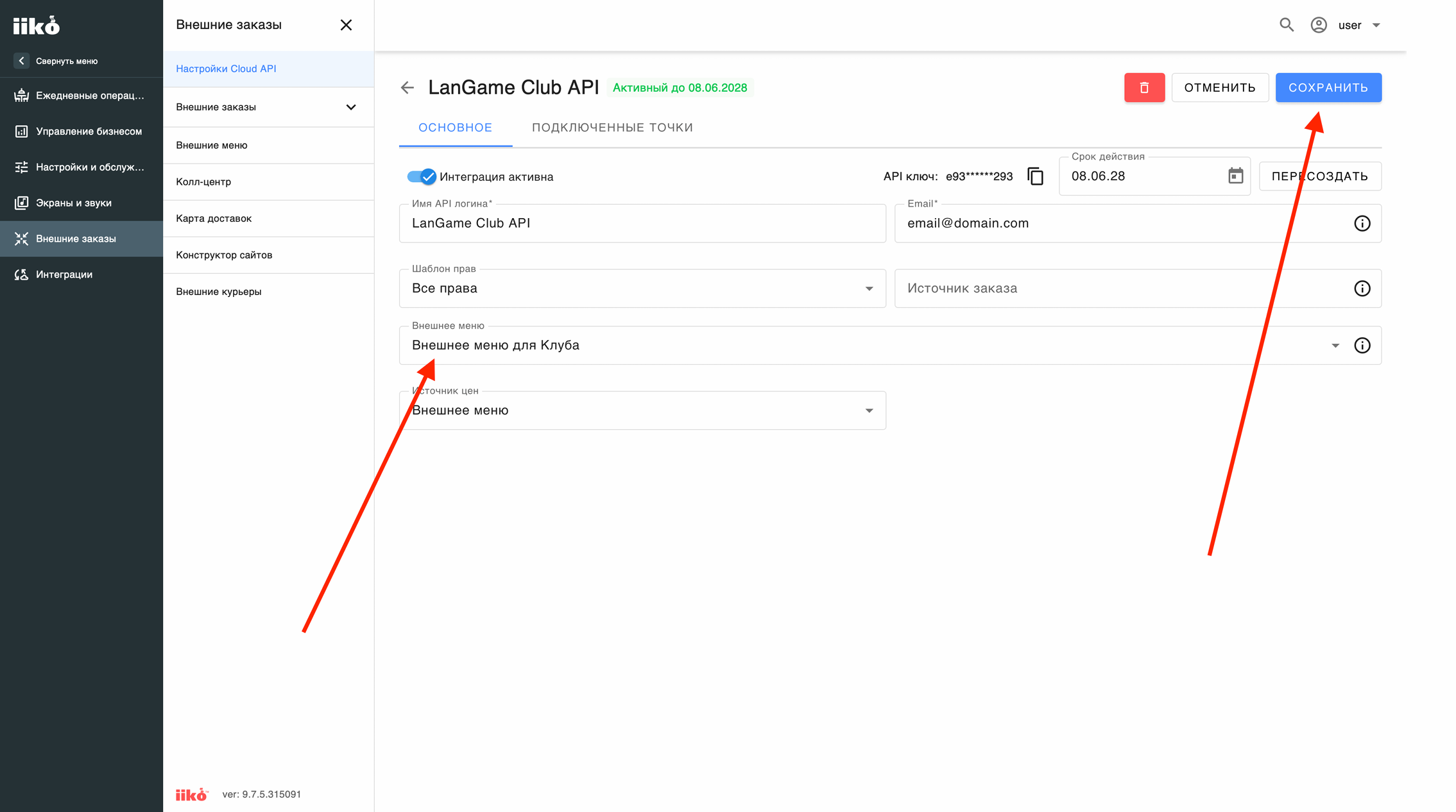Go back with the left arrow
This screenshot has height=812, width=1456.
click(x=407, y=88)
